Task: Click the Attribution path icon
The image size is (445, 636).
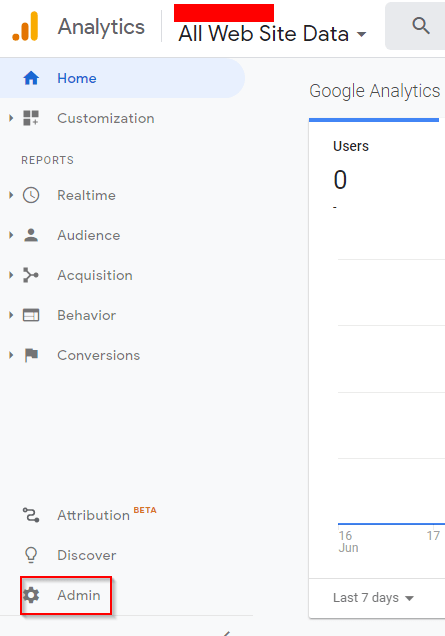Action: pos(31,515)
